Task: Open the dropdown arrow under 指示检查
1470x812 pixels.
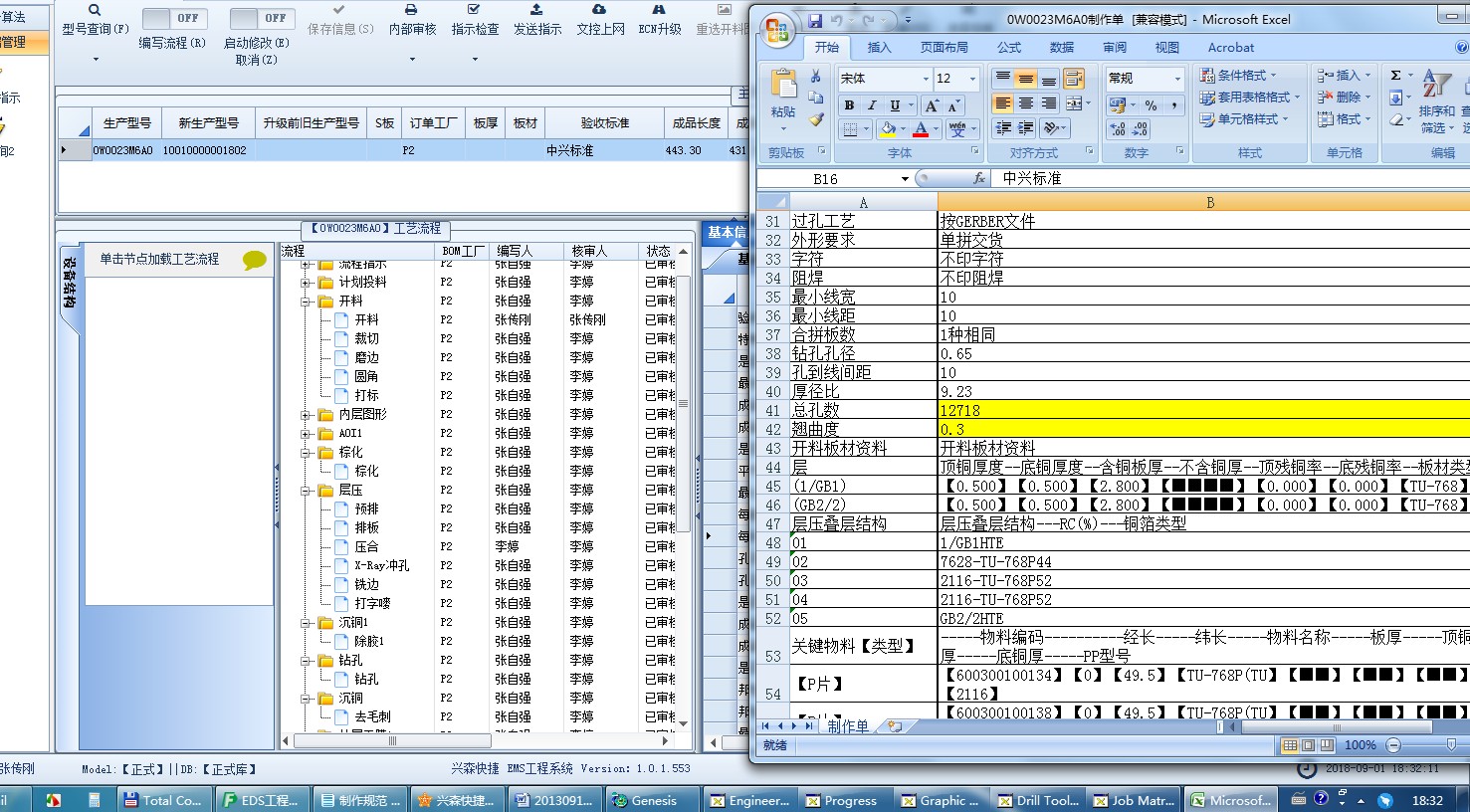Action: point(475,60)
